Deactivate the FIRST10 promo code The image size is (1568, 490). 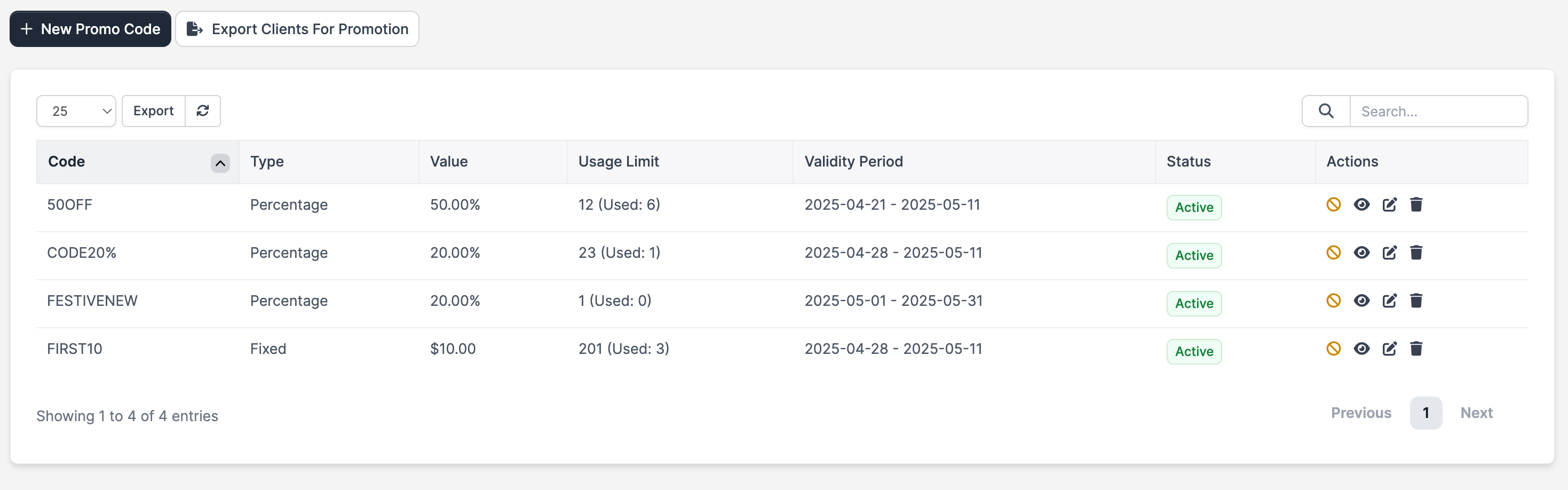1333,349
